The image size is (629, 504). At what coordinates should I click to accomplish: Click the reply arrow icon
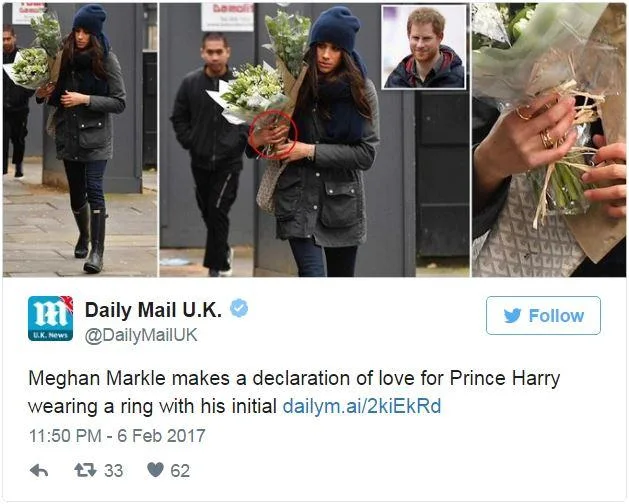point(39,470)
